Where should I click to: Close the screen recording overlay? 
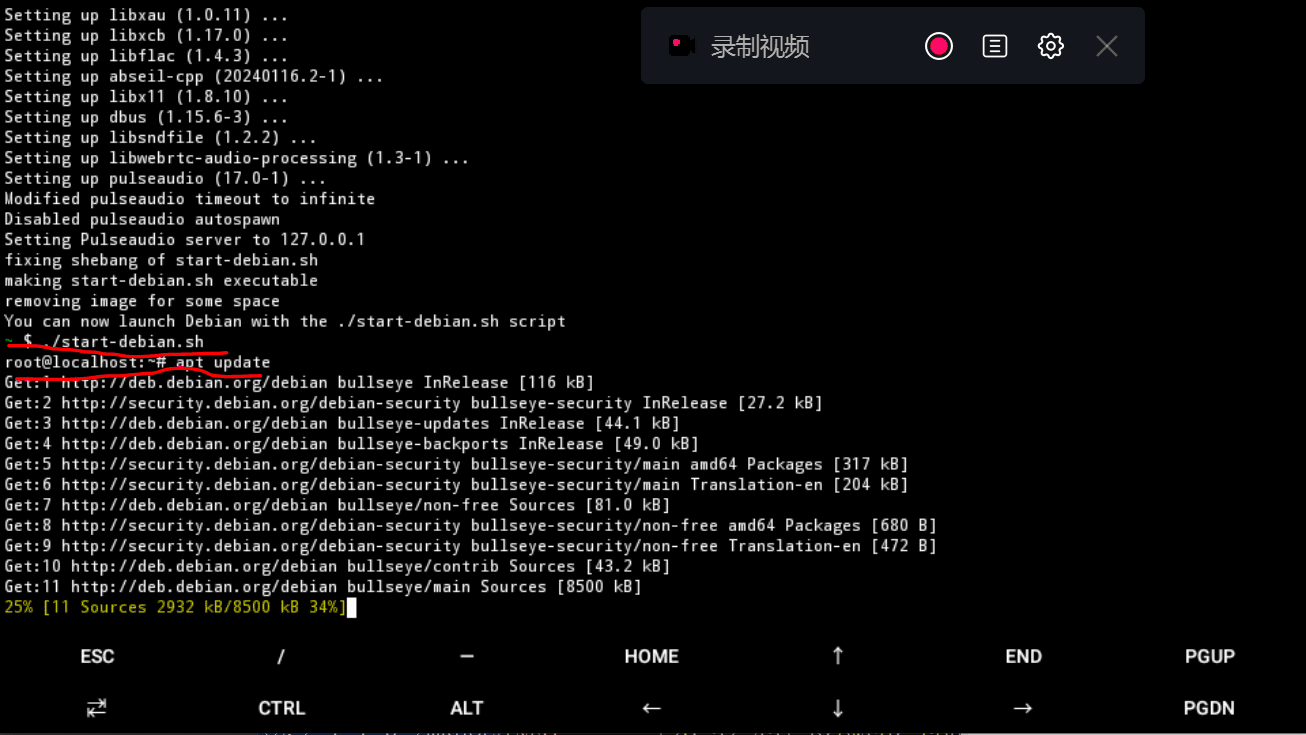click(x=1106, y=46)
